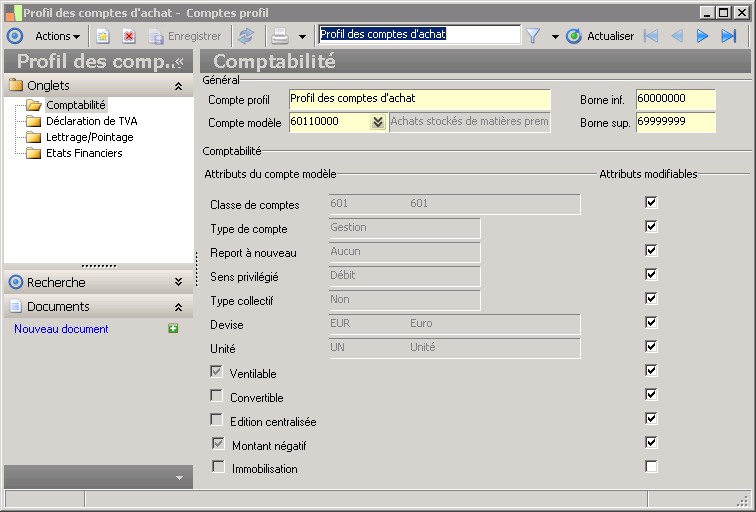756x512 pixels.
Task: Click the red delete record icon
Action: point(128,36)
